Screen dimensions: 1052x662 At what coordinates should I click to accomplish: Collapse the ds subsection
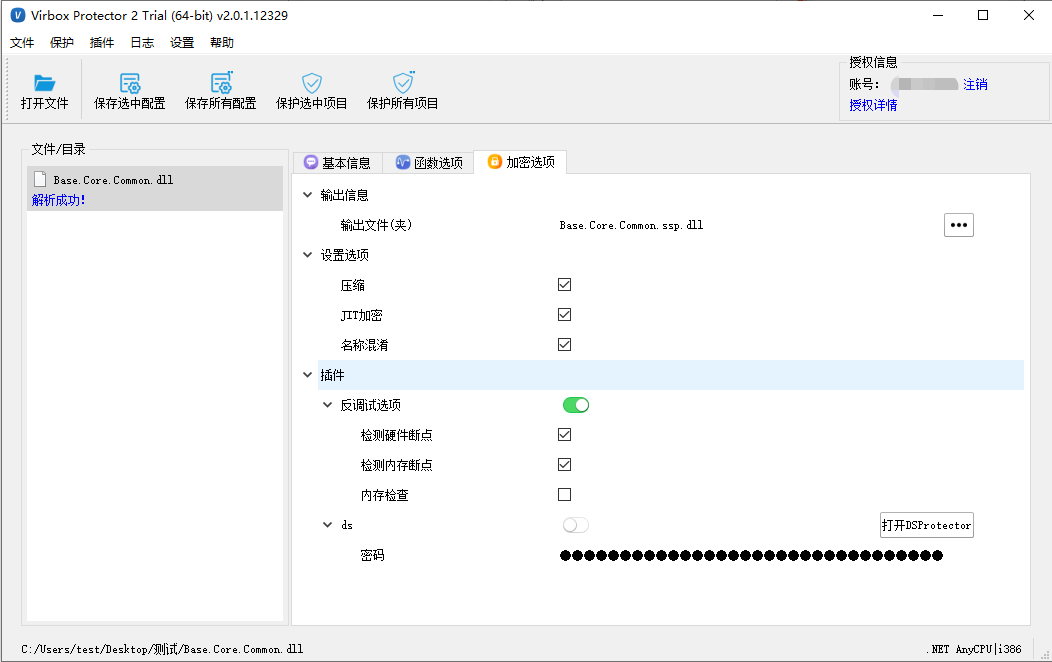[327, 525]
